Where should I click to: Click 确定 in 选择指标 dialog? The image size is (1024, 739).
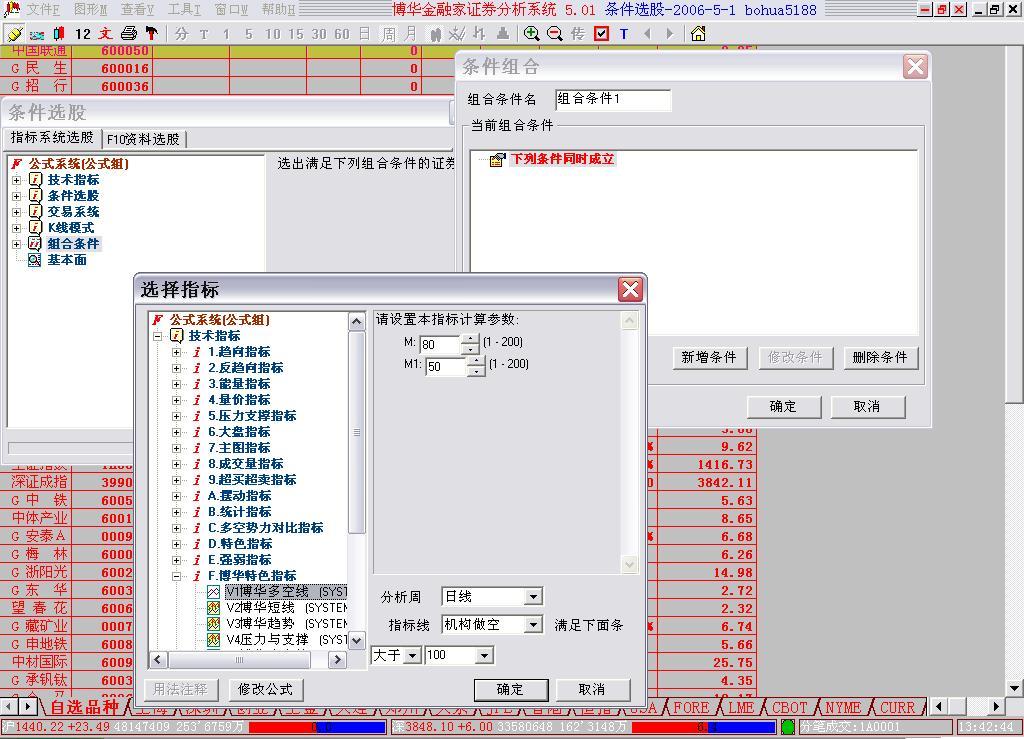510,689
